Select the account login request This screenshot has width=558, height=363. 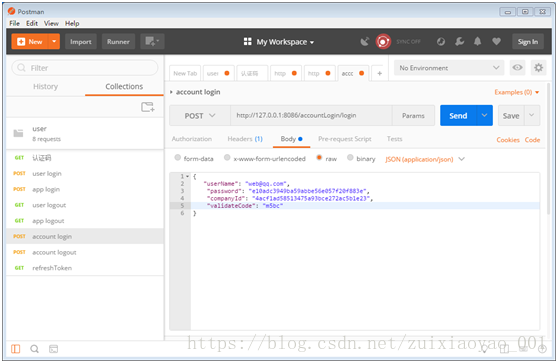(x=85, y=236)
